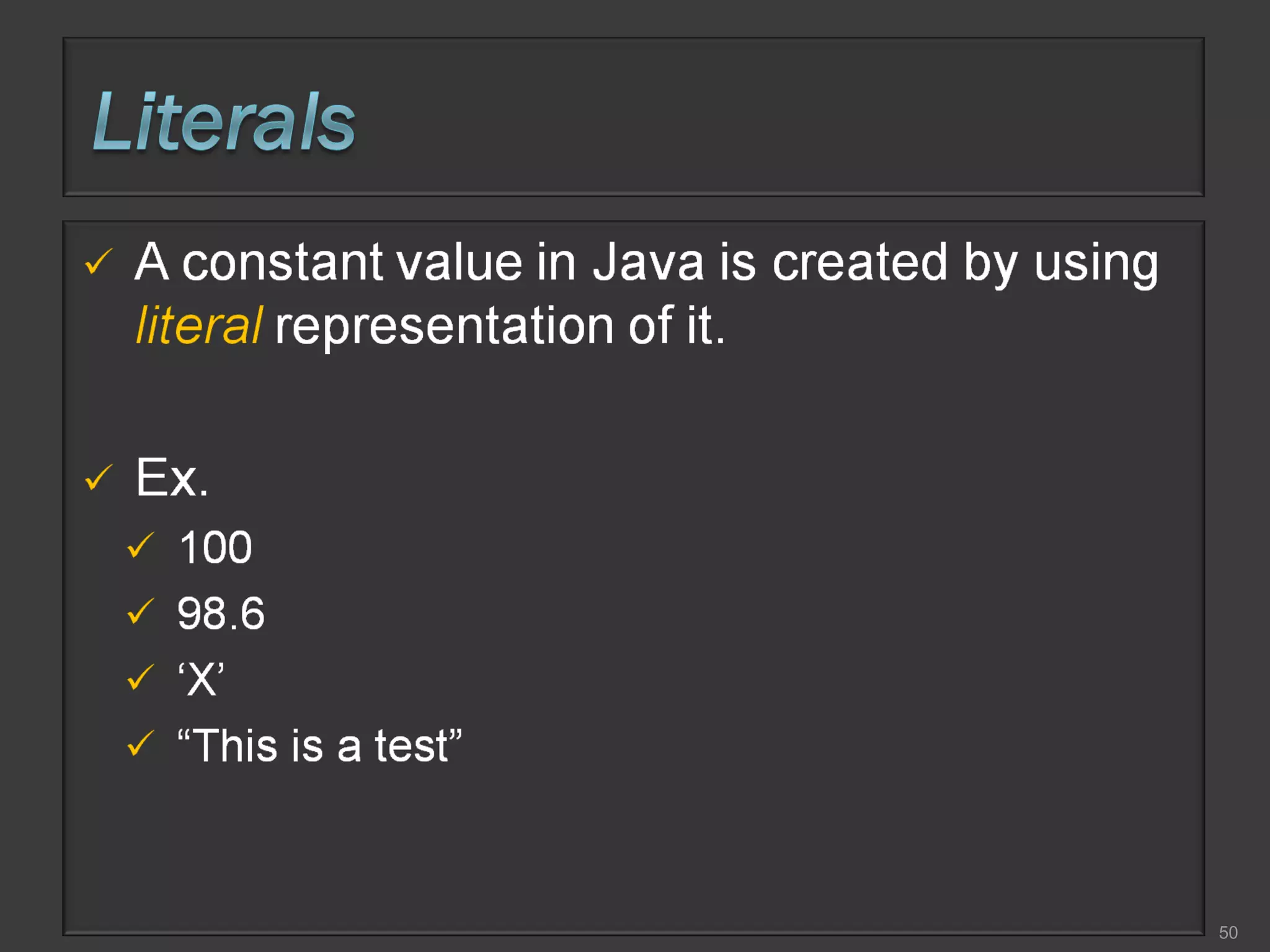1270x952 pixels.
Task: Select the "100" example text
Action: (215, 547)
